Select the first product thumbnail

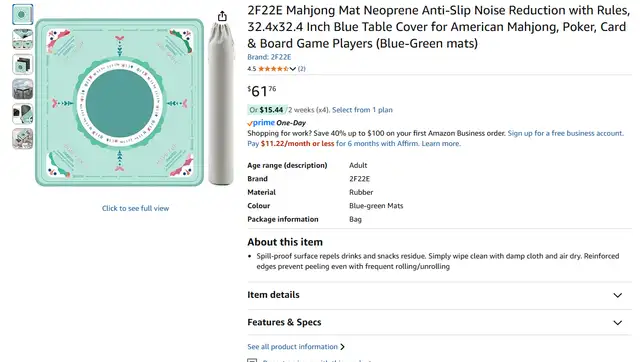(x=22, y=15)
